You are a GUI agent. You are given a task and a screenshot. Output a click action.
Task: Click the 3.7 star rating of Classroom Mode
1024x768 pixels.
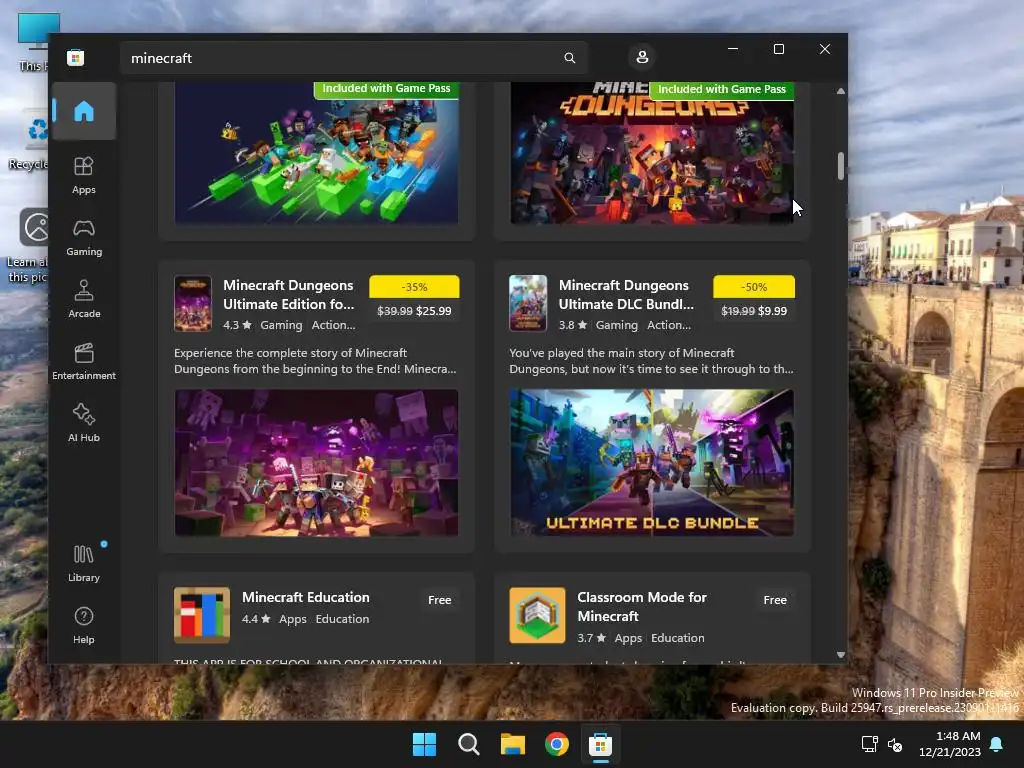pyautogui.click(x=592, y=637)
